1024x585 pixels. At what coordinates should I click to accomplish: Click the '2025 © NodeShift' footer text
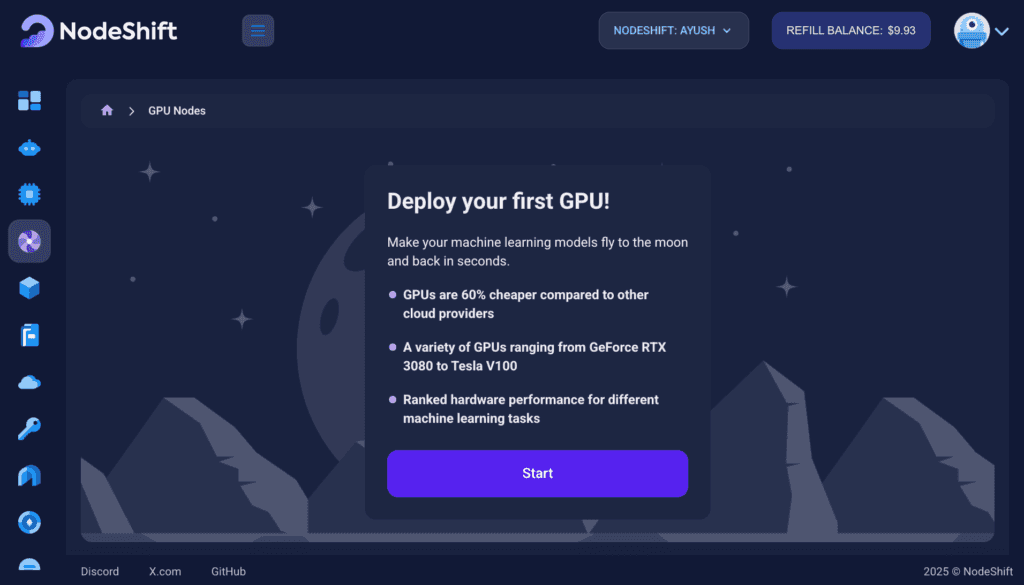[x=968, y=571]
